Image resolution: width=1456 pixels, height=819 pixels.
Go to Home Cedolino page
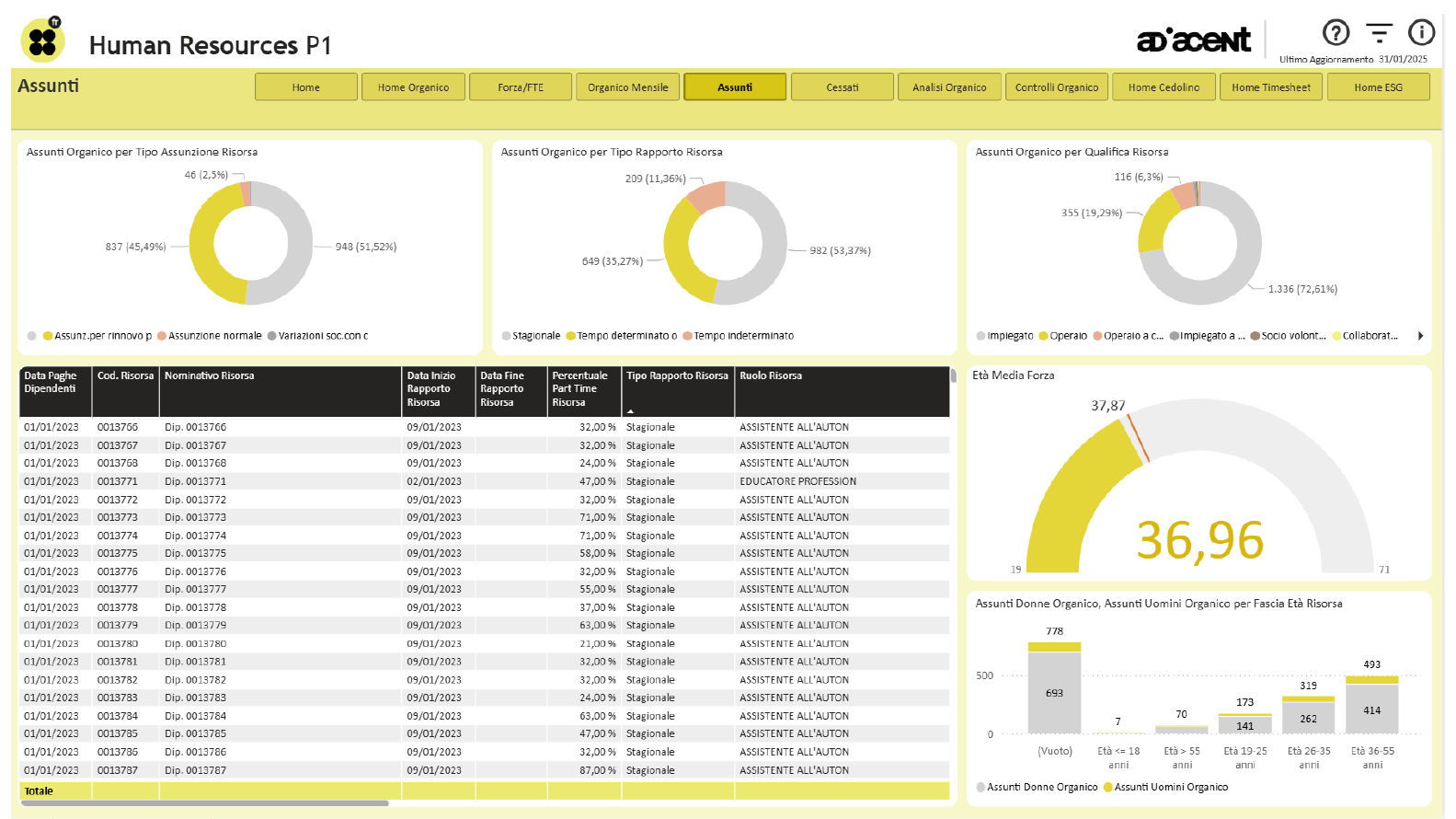point(1164,87)
